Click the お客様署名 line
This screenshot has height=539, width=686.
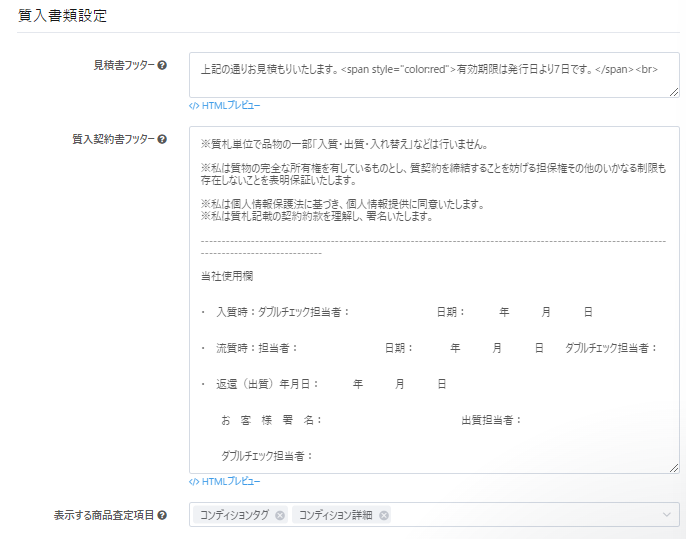pyautogui.click(x=272, y=420)
